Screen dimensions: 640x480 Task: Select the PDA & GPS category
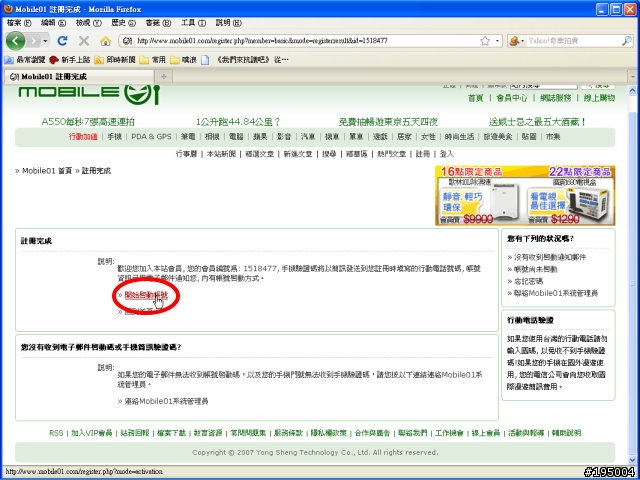[151, 137]
